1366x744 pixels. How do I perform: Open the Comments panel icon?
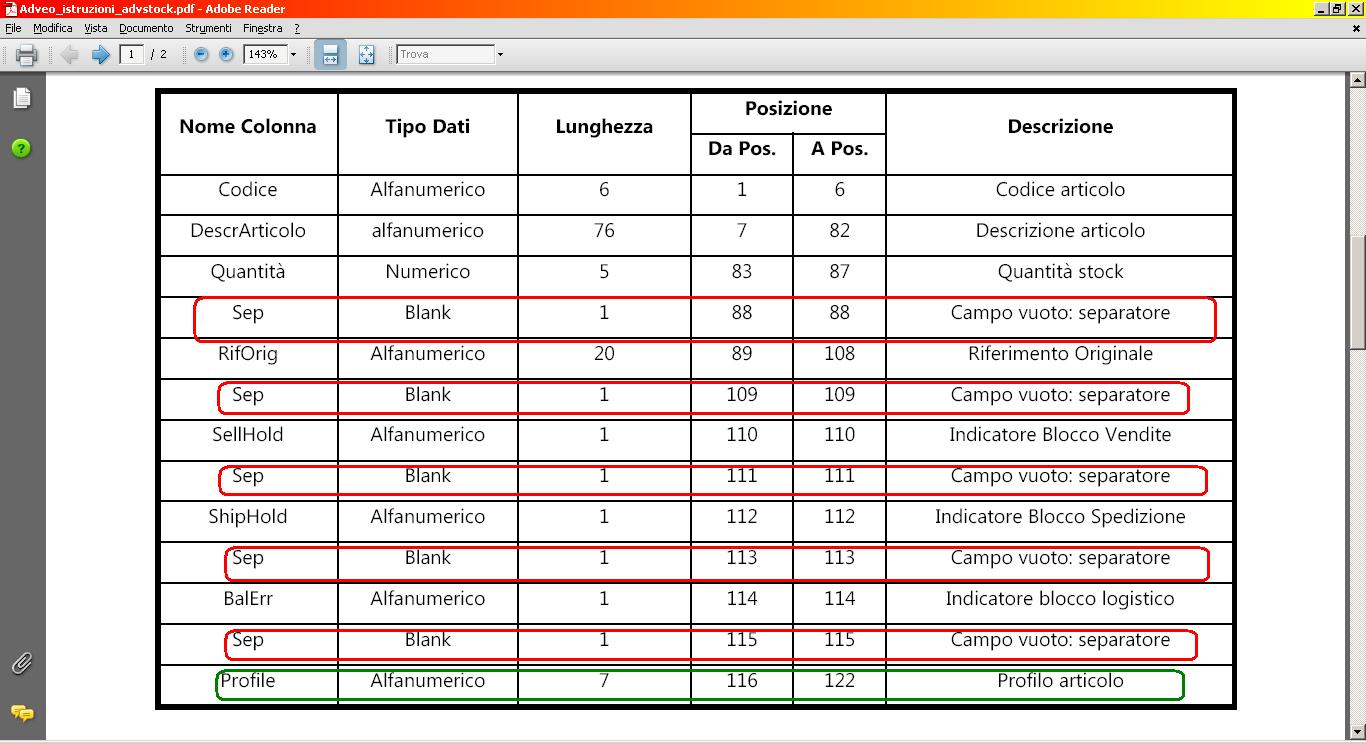pos(22,713)
